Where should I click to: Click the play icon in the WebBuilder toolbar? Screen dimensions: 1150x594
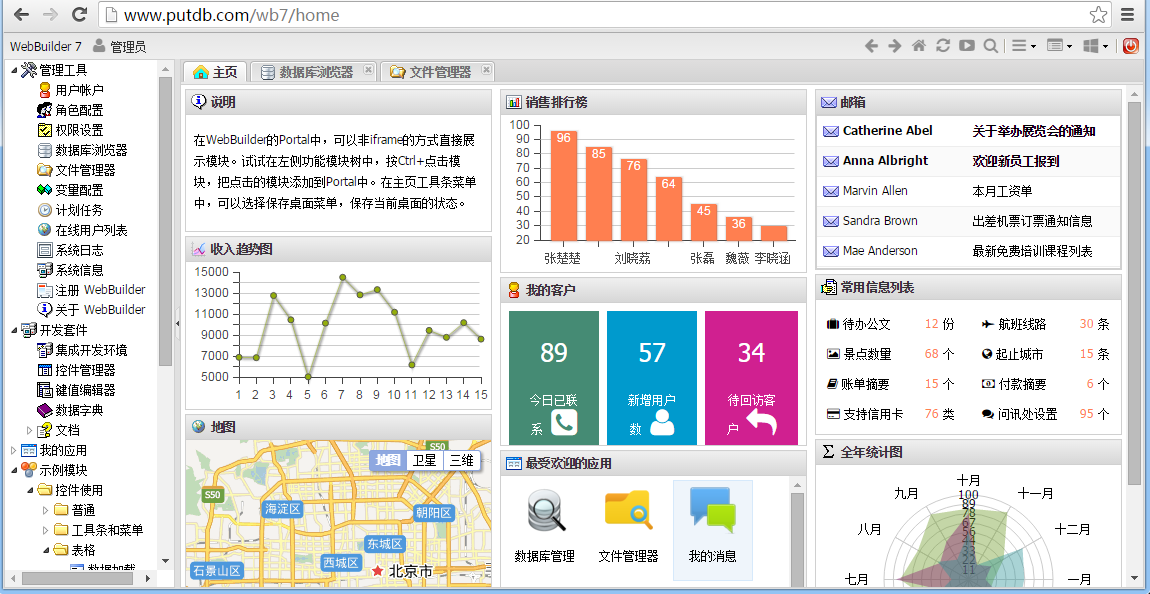click(x=967, y=46)
